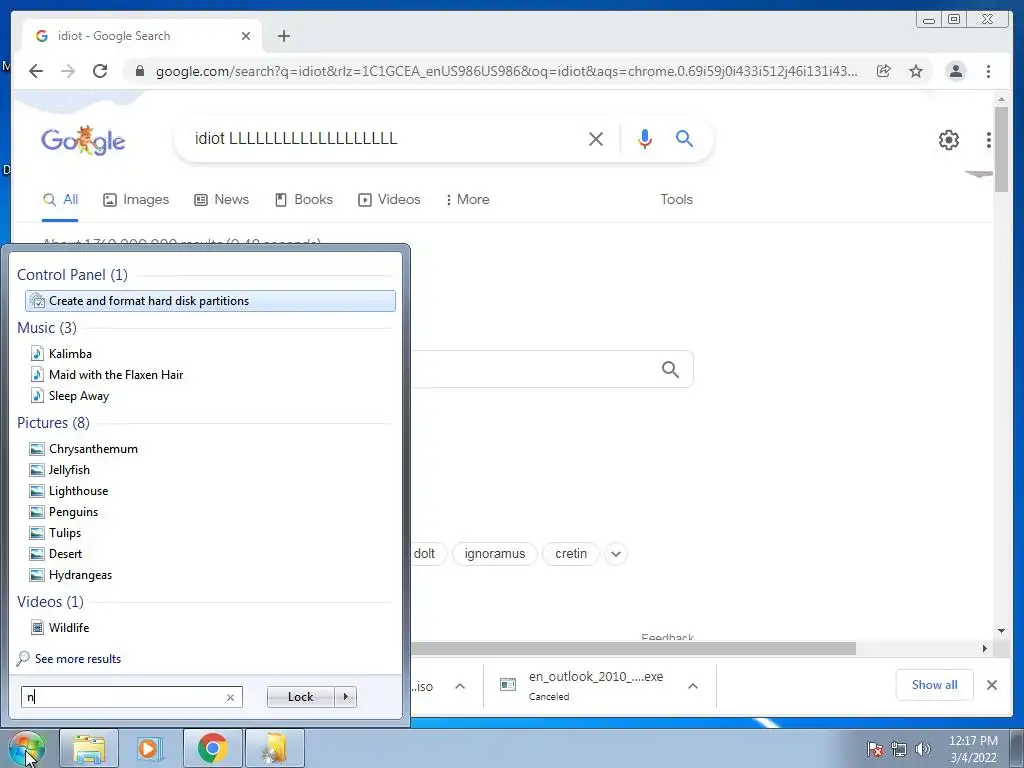Screen dimensions: 1024x768
Task: Click the page's vertical scrollbar thumb
Action: pyautogui.click(x=1001, y=150)
